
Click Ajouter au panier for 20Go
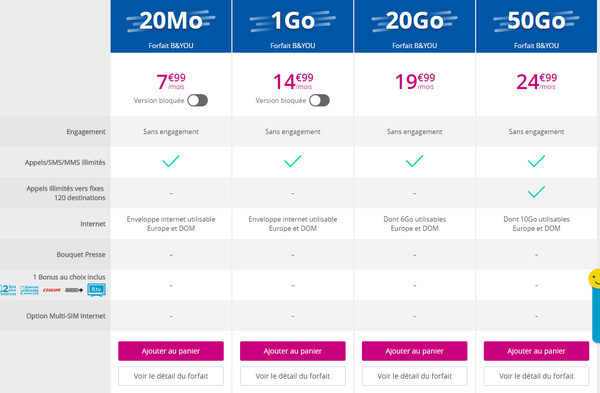pos(414,351)
